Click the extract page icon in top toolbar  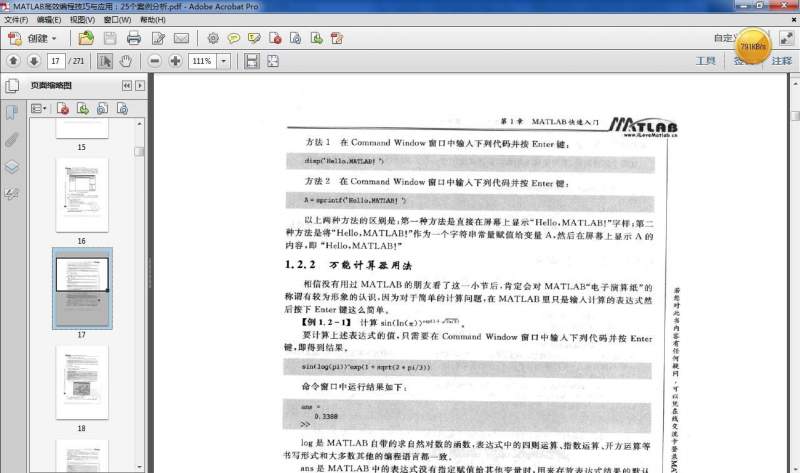tap(316, 38)
